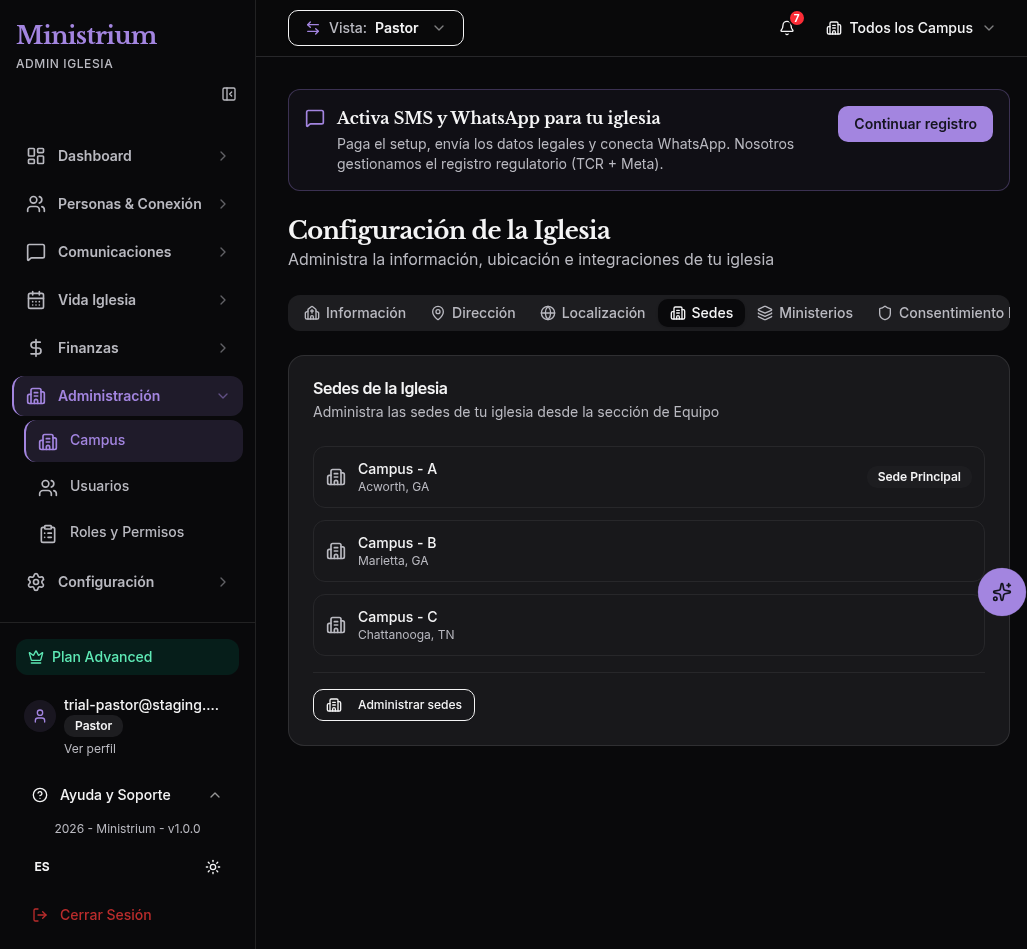Click the building icon of Campus - A
Image resolution: width=1027 pixels, height=949 pixels.
tap(336, 477)
